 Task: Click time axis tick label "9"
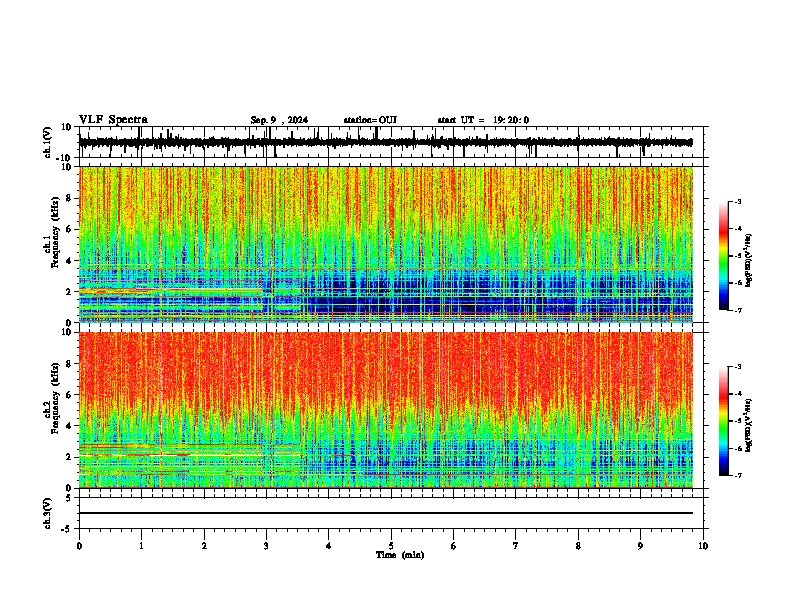(640, 546)
